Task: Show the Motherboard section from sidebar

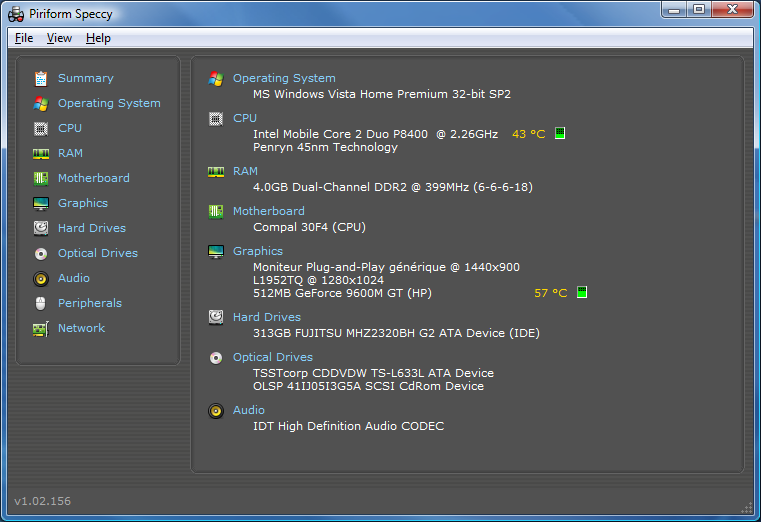Action: click(x=94, y=178)
